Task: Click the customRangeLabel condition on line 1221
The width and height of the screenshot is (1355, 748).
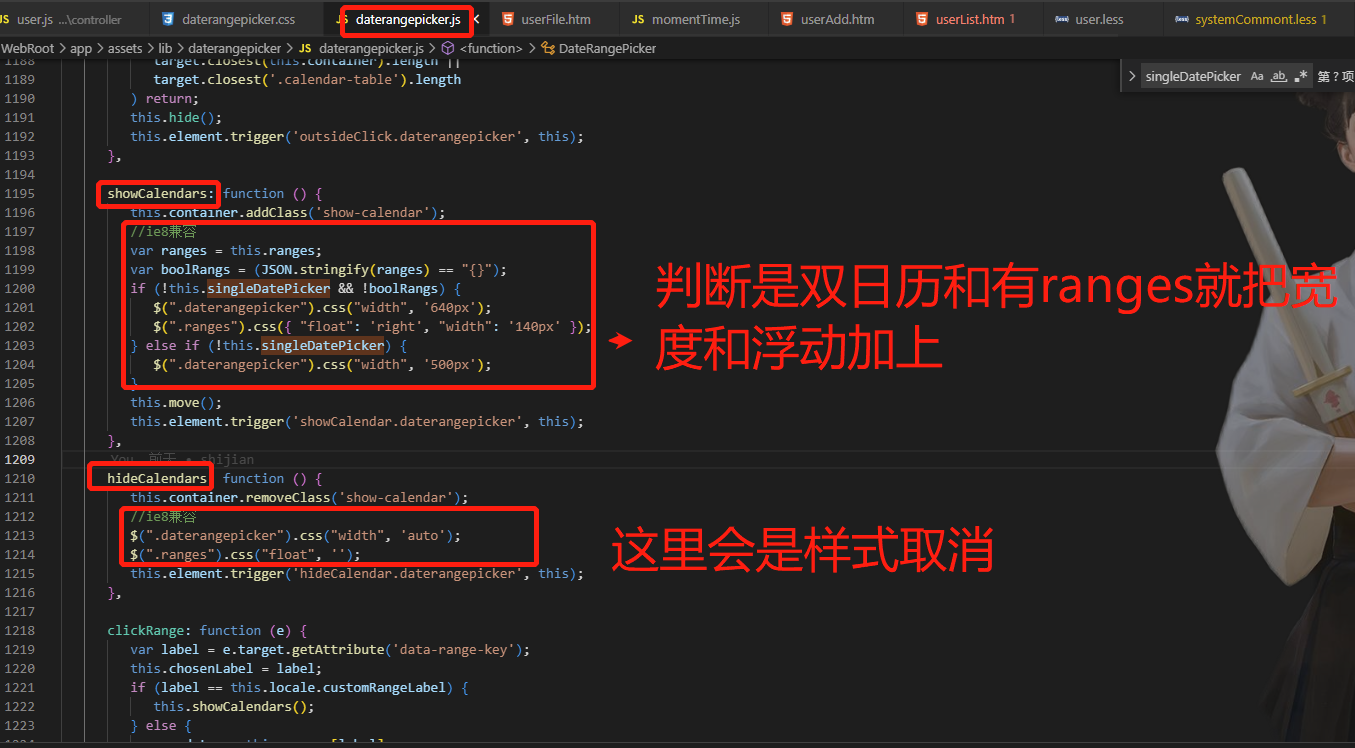Action: pos(299,687)
